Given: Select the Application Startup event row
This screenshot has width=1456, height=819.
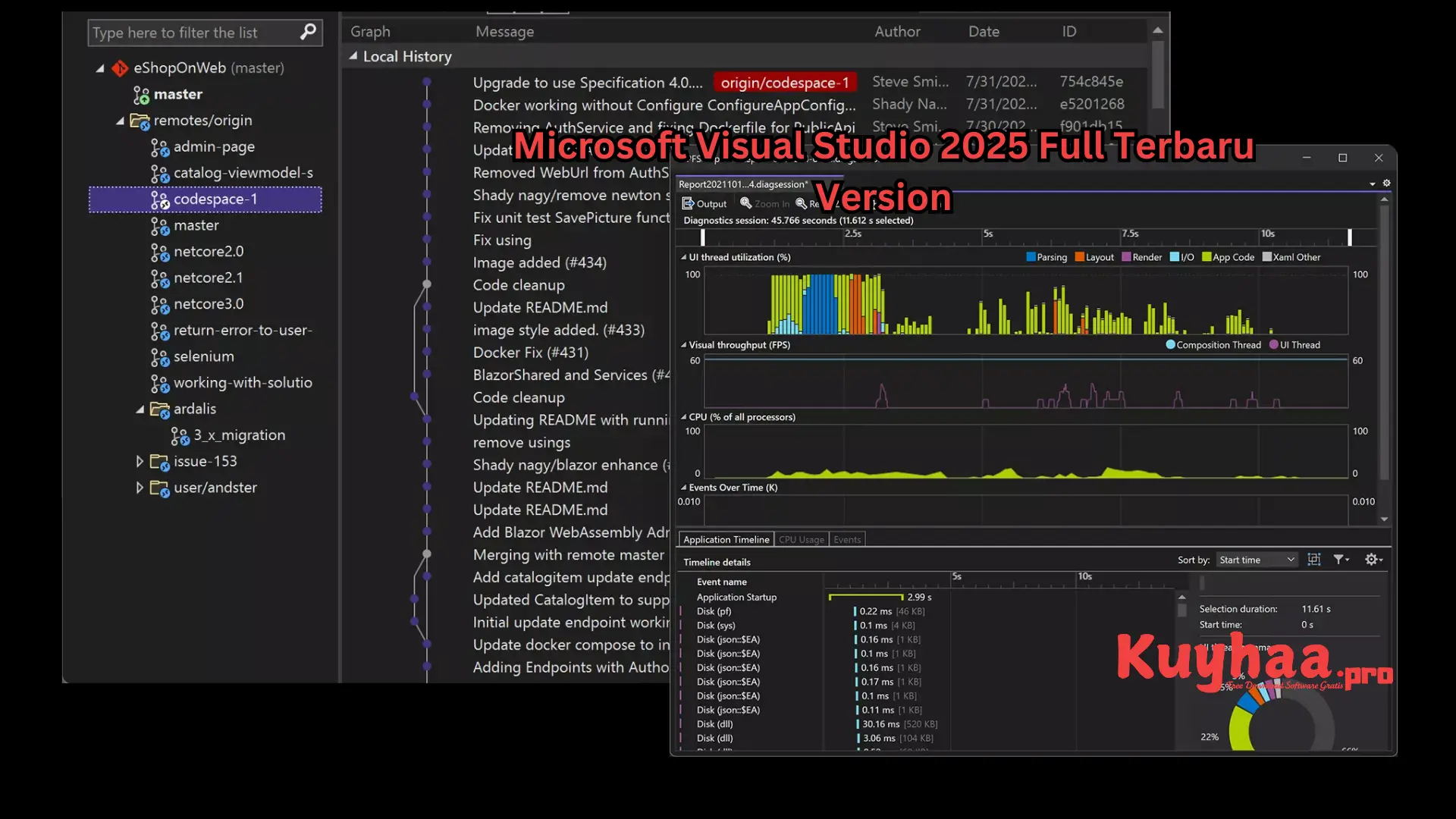Looking at the screenshot, I should coord(736,598).
